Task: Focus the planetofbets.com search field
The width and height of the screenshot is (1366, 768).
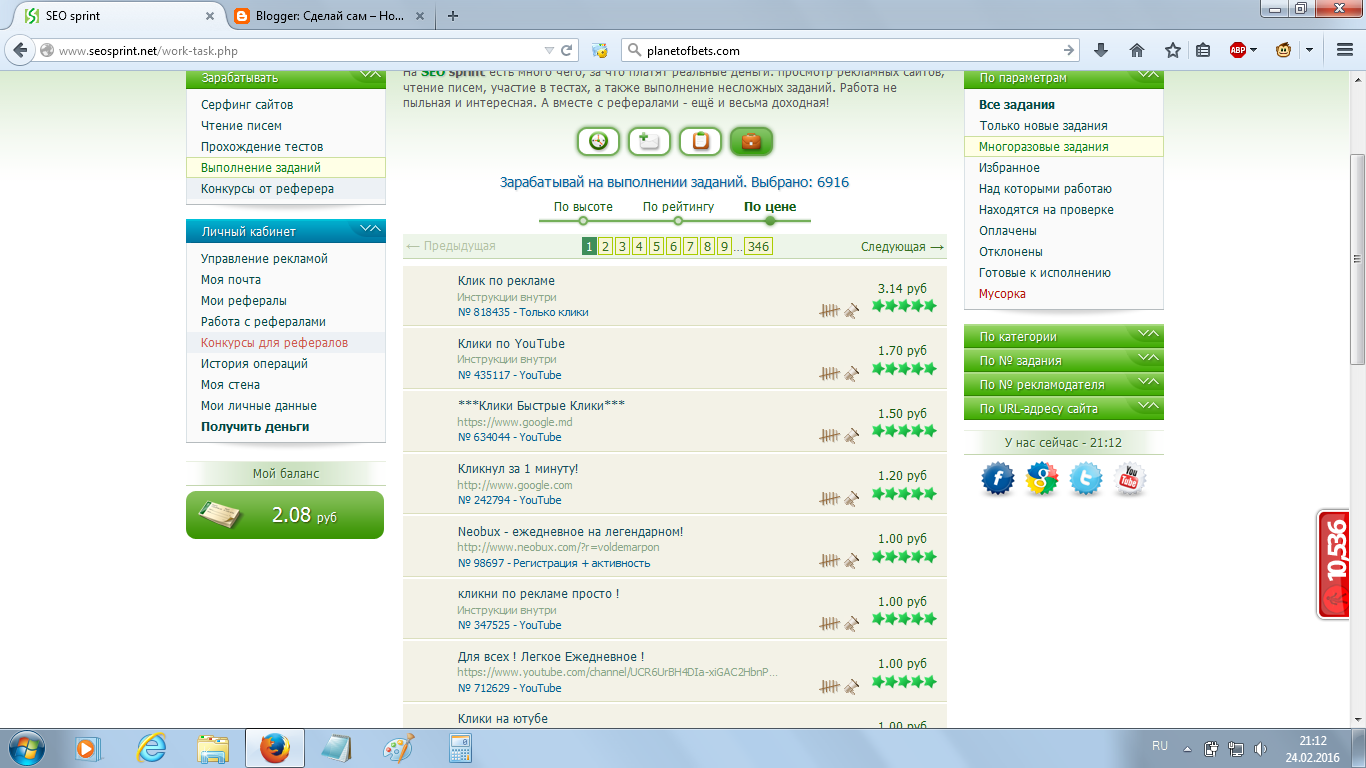Action: click(x=850, y=50)
